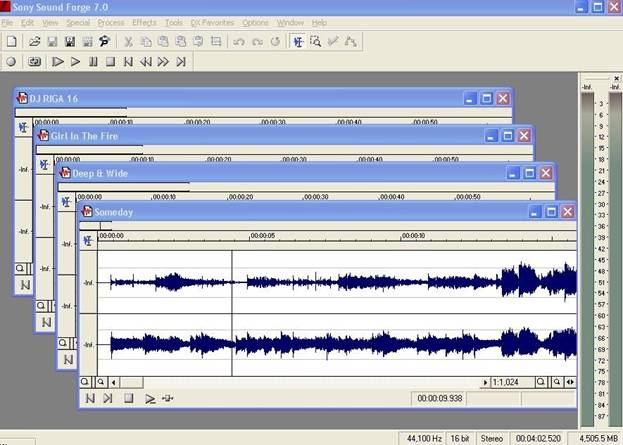Toggle Loop Playback in transport bar

click(35, 62)
